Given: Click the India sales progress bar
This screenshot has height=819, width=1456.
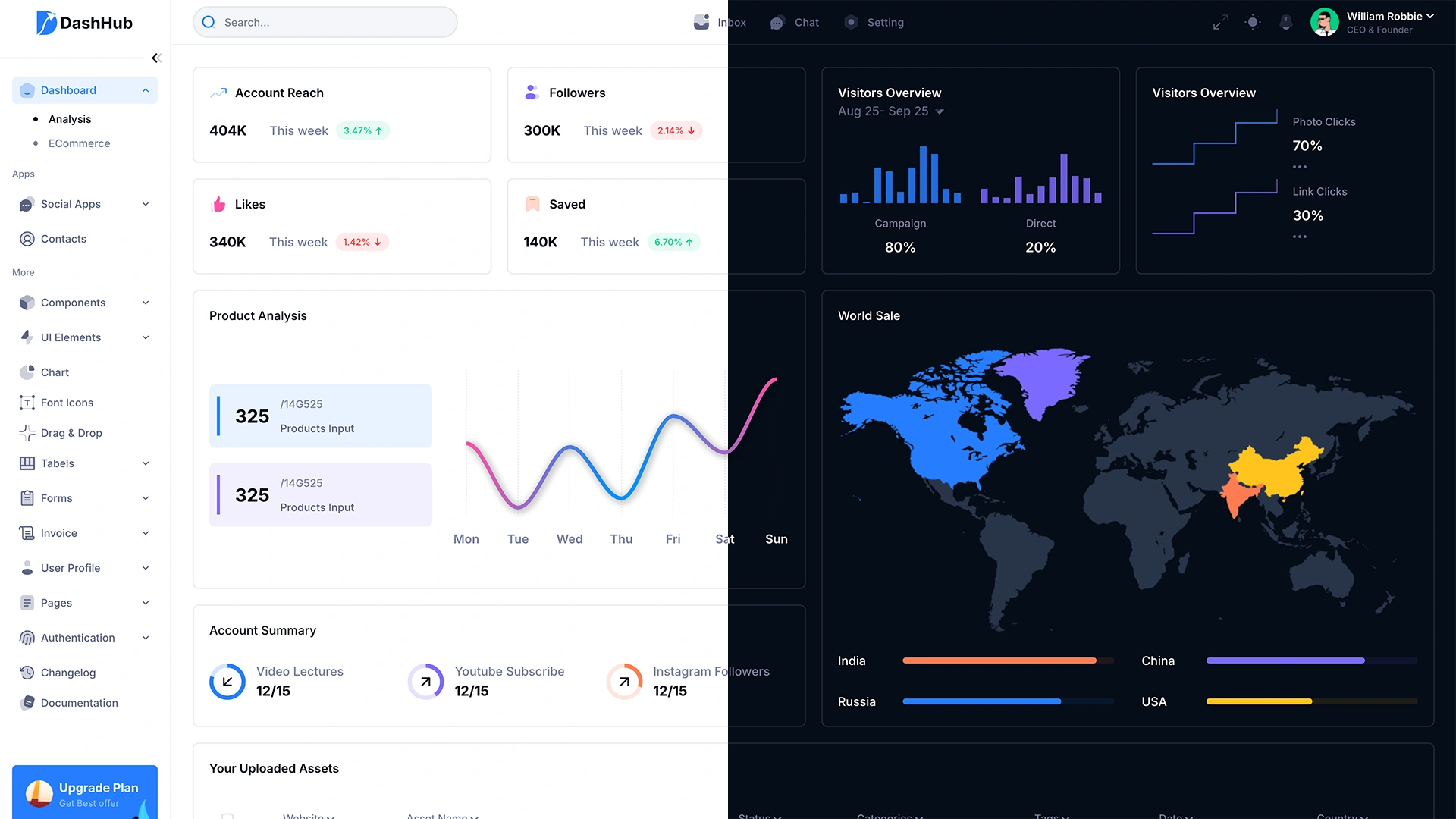Looking at the screenshot, I should point(1009,661).
